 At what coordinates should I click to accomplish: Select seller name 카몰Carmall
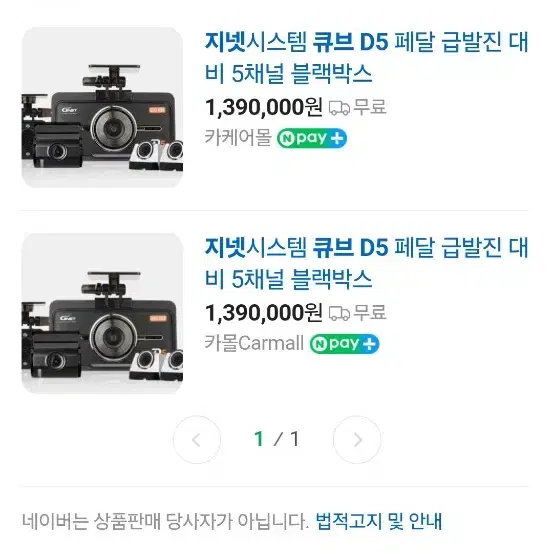click(254, 343)
